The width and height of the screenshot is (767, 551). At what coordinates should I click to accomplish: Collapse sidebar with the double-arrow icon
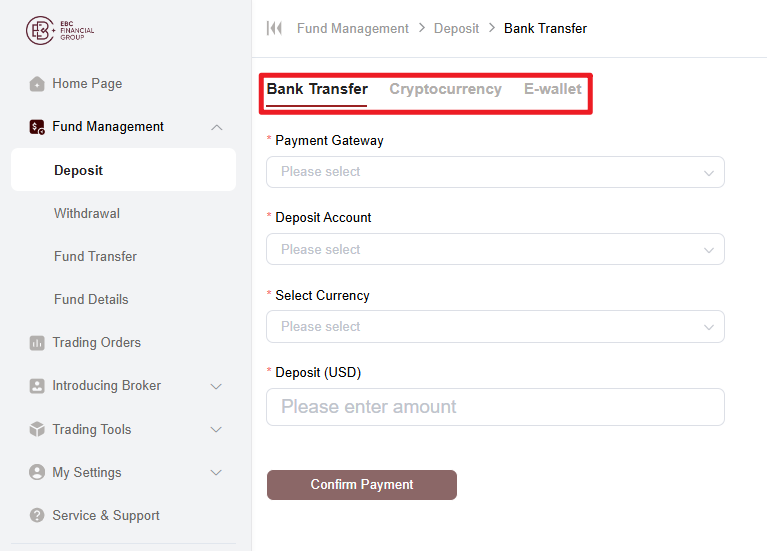274,28
